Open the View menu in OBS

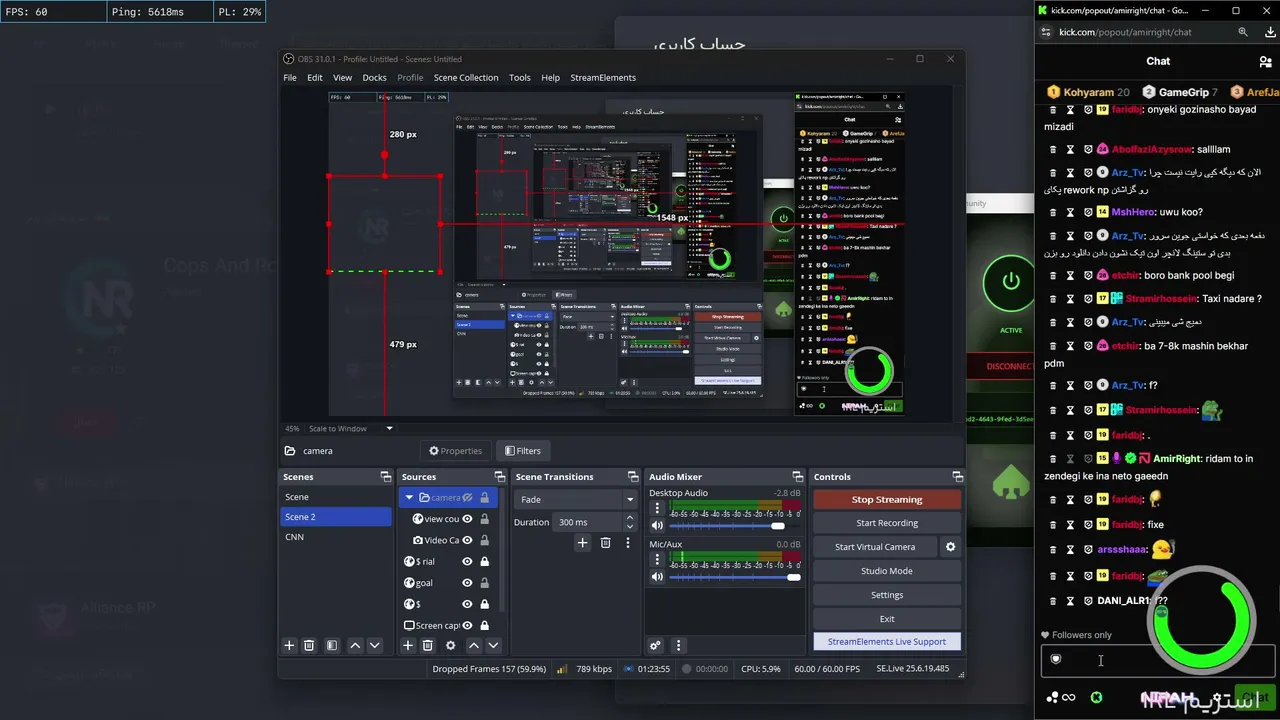tap(342, 78)
